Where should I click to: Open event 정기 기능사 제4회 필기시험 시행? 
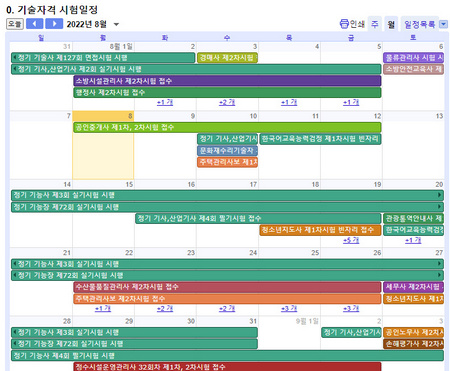point(227,355)
